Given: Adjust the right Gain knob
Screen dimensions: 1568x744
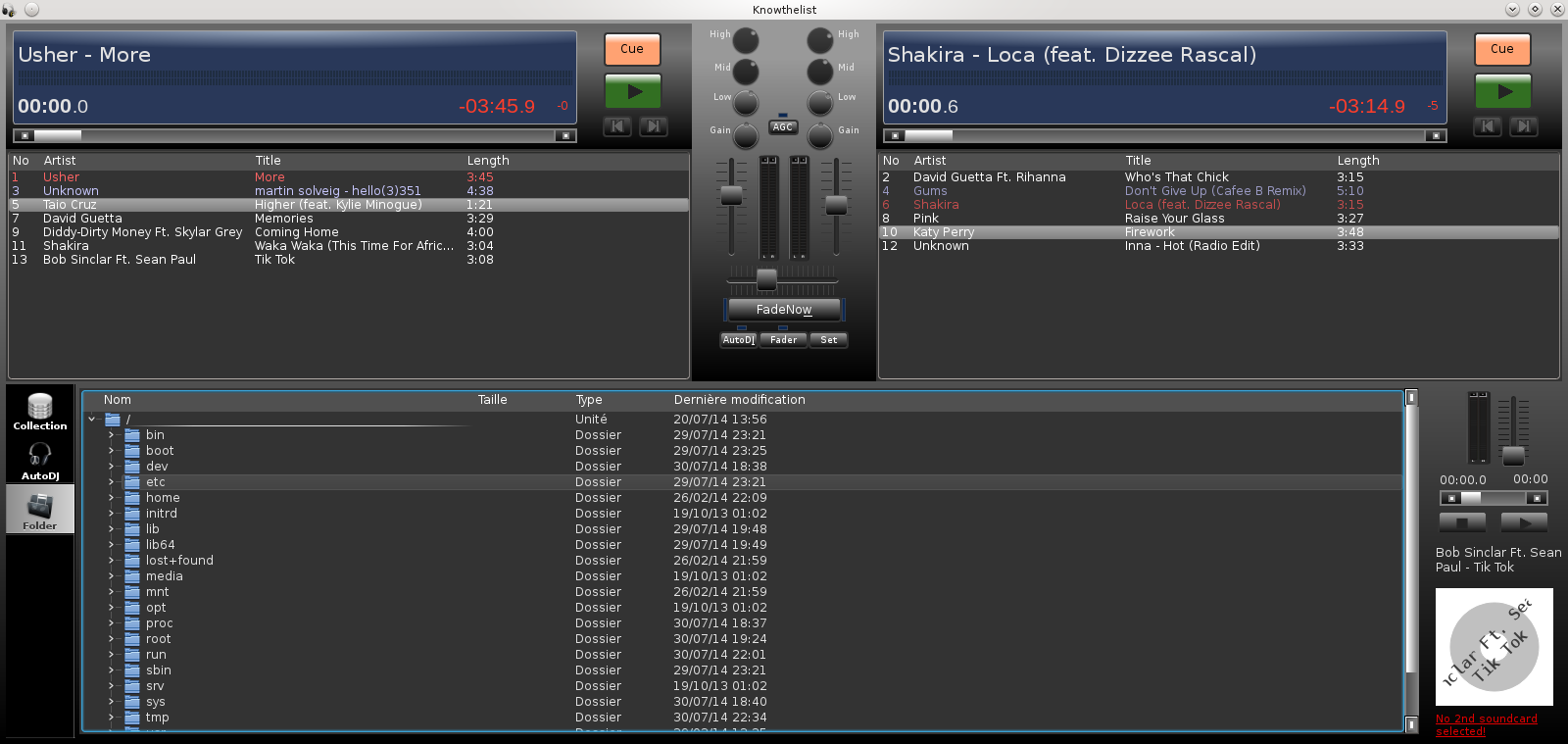Looking at the screenshot, I should [x=819, y=135].
